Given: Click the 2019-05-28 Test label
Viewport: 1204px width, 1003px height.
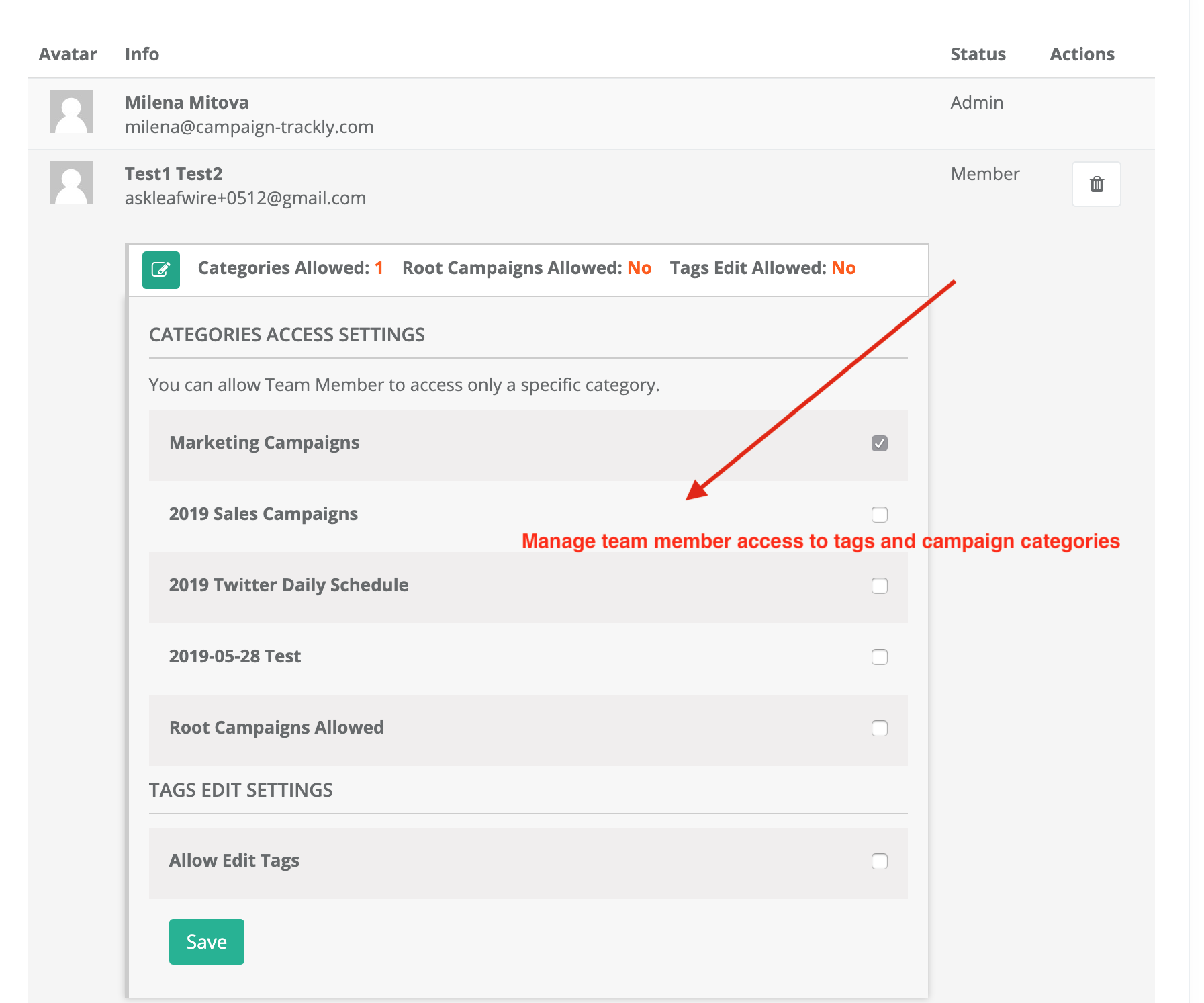Looking at the screenshot, I should [234, 656].
